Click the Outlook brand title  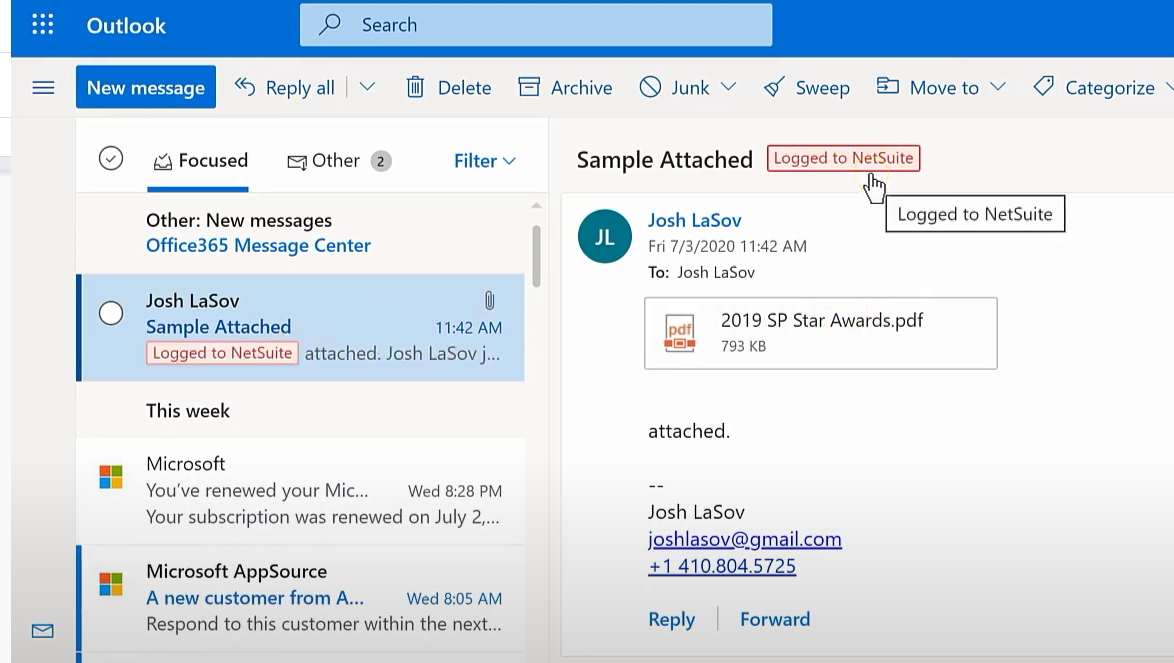tap(126, 25)
